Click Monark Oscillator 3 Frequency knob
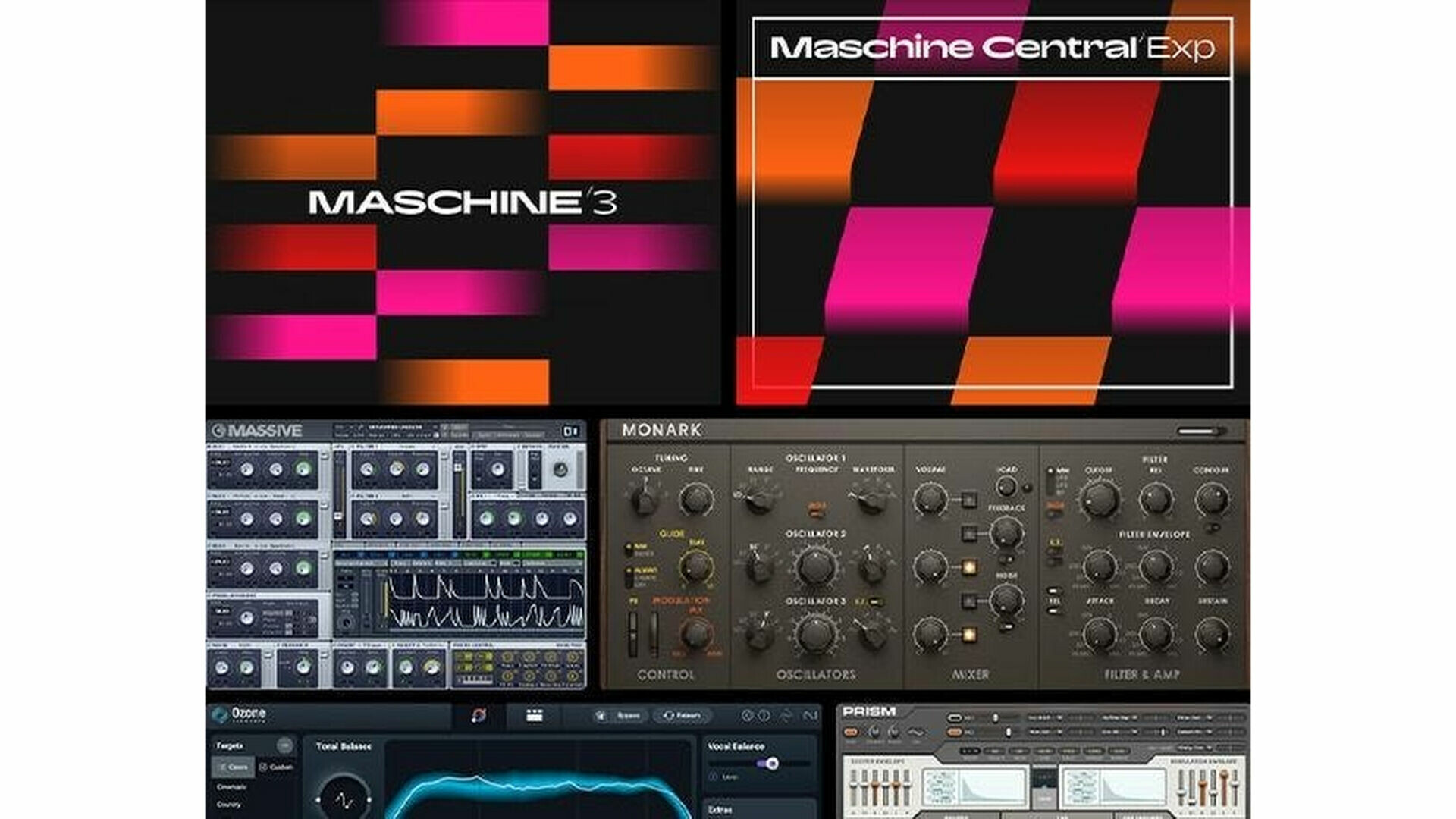Screen dimensions: 1456x819 point(815,633)
